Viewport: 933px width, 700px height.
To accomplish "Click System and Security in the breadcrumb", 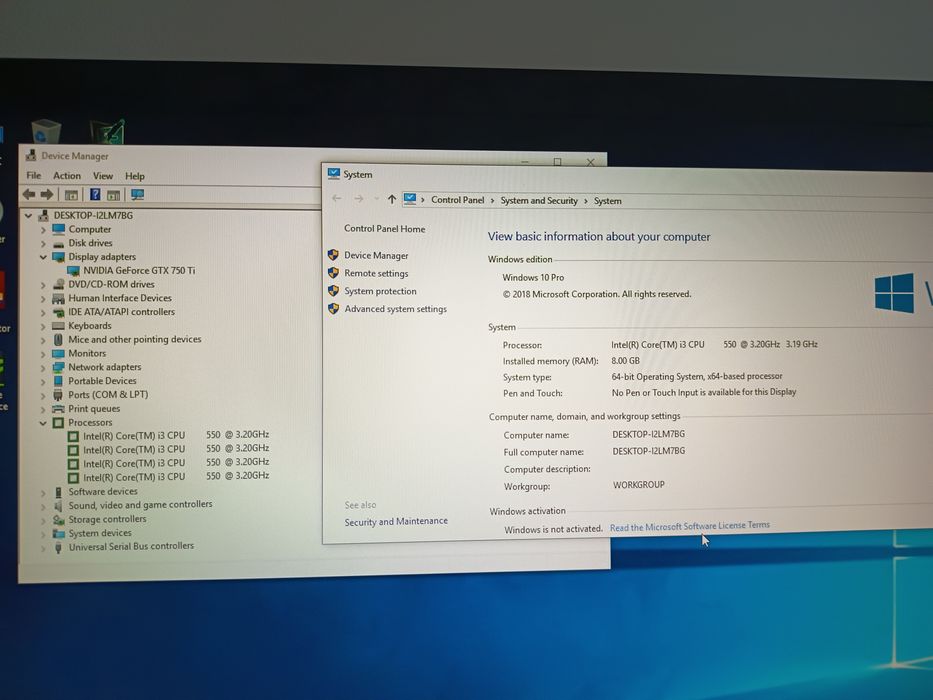I will coord(538,201).
